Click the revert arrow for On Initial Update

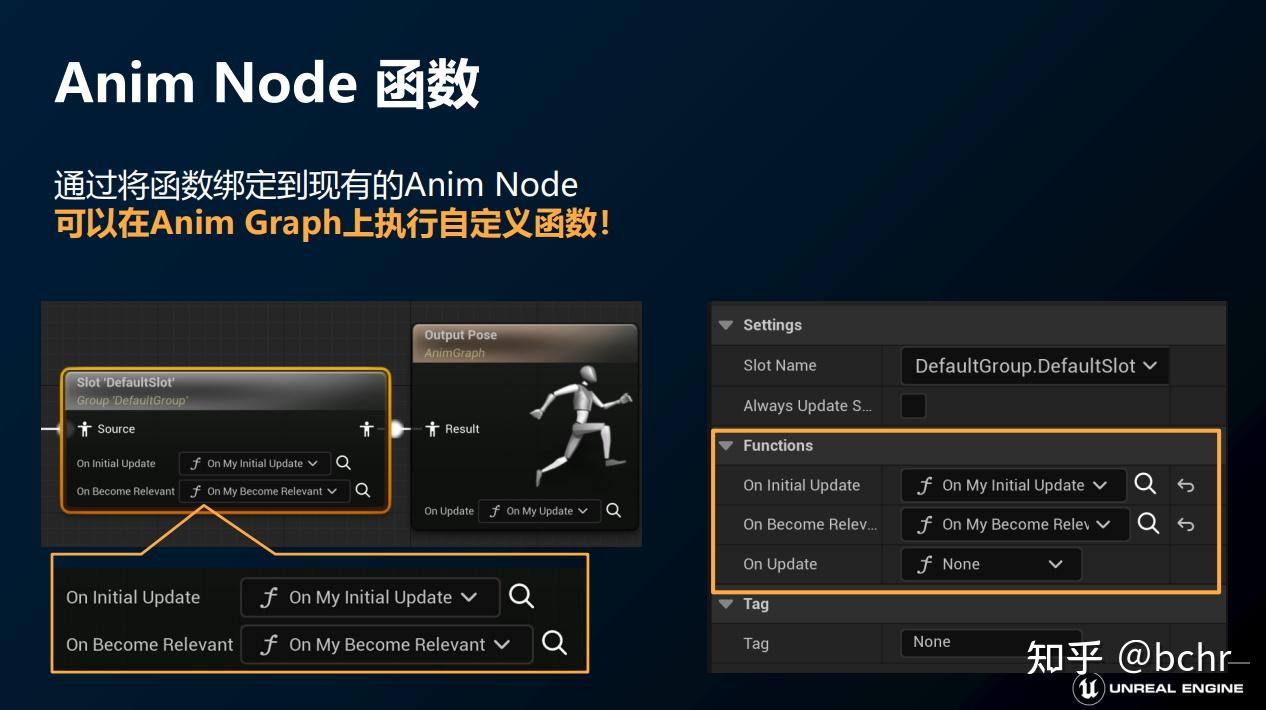[1189, 485]
